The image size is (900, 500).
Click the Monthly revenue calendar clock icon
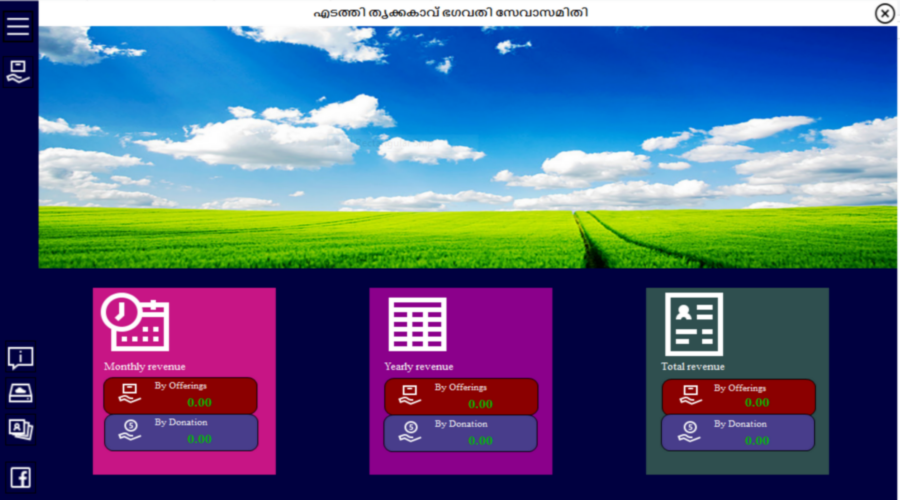(x=135, y=322)
